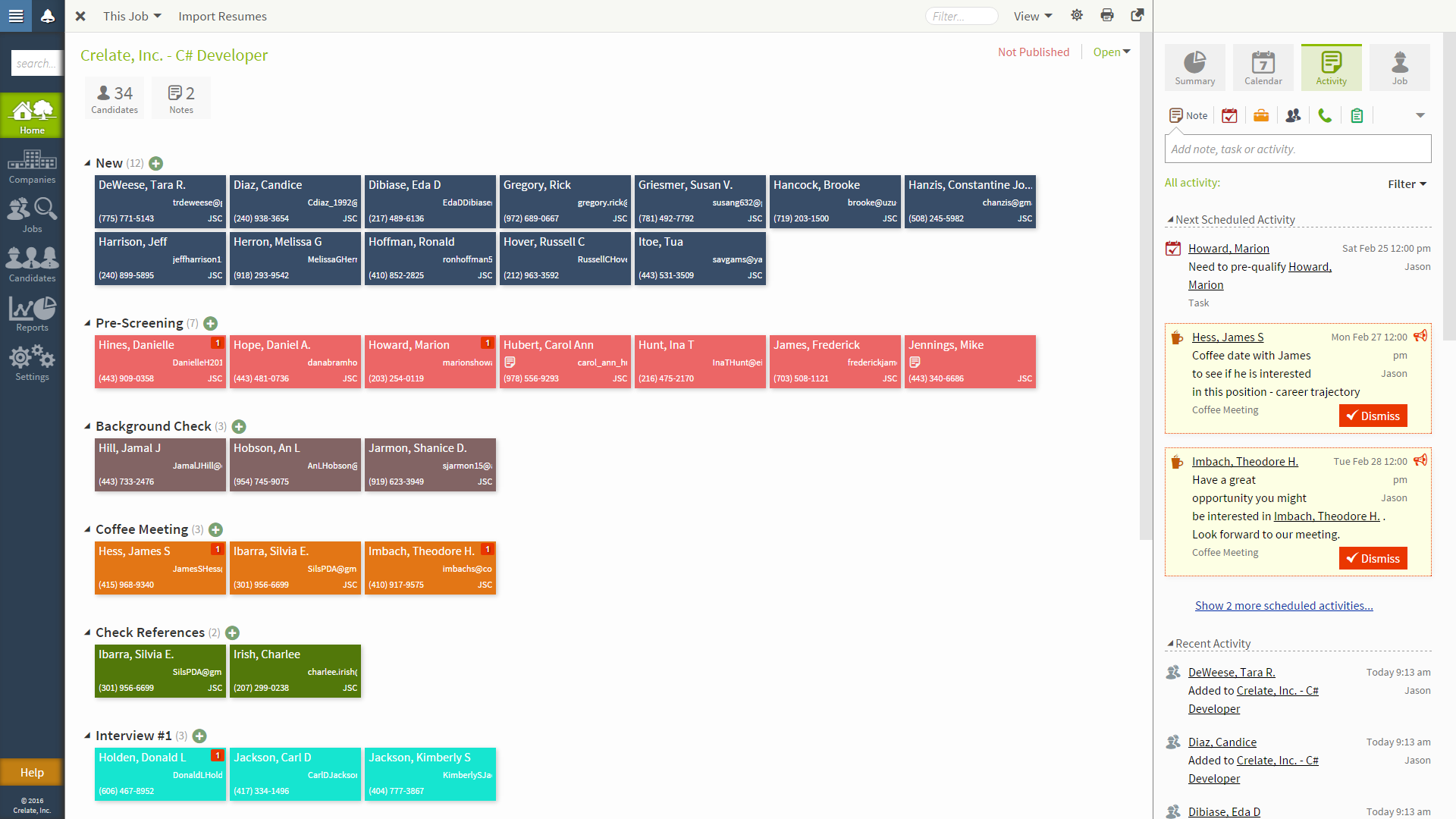This screenshot has width=1456, height=819.
Task: Add candidate to Pre-Screening with plus icon
Action: pyautogui.click(x=211, y=324)
